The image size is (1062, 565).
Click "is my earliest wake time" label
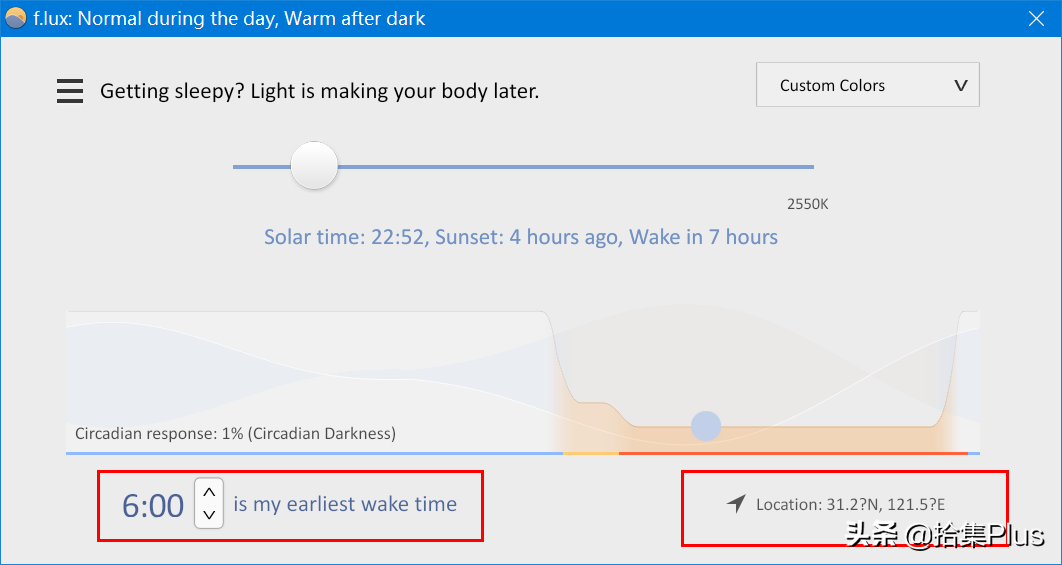coord(345,504)
